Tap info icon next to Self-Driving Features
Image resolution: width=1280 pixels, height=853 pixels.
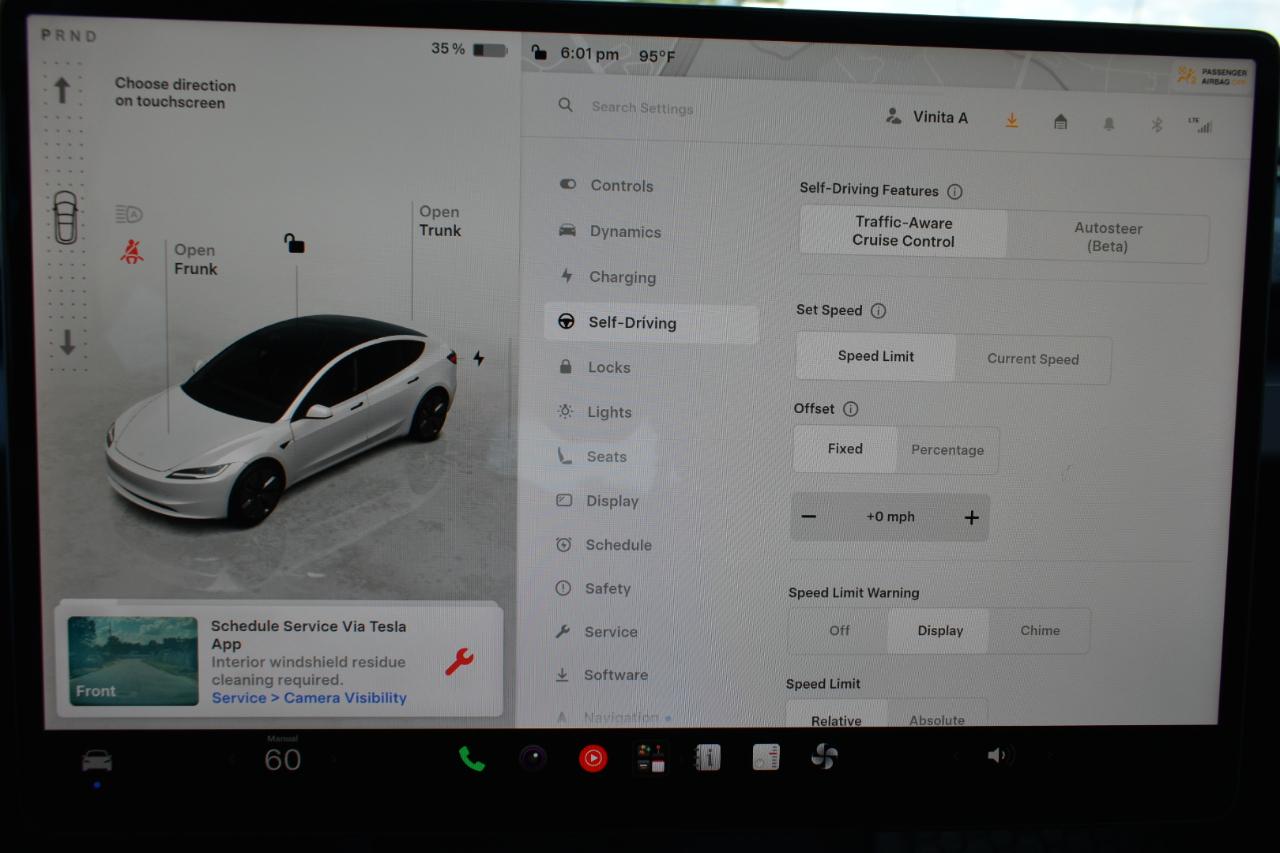pyautogui.click(x=955, y=191)
